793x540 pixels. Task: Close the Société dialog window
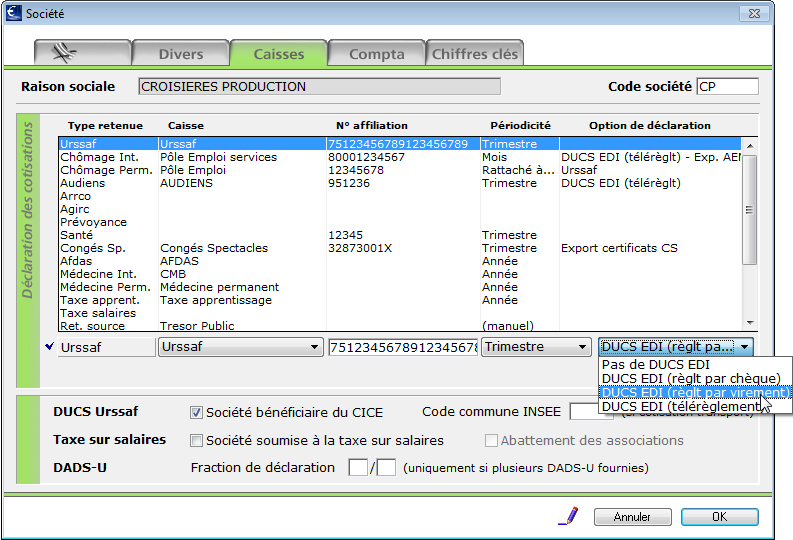(754, 13)
